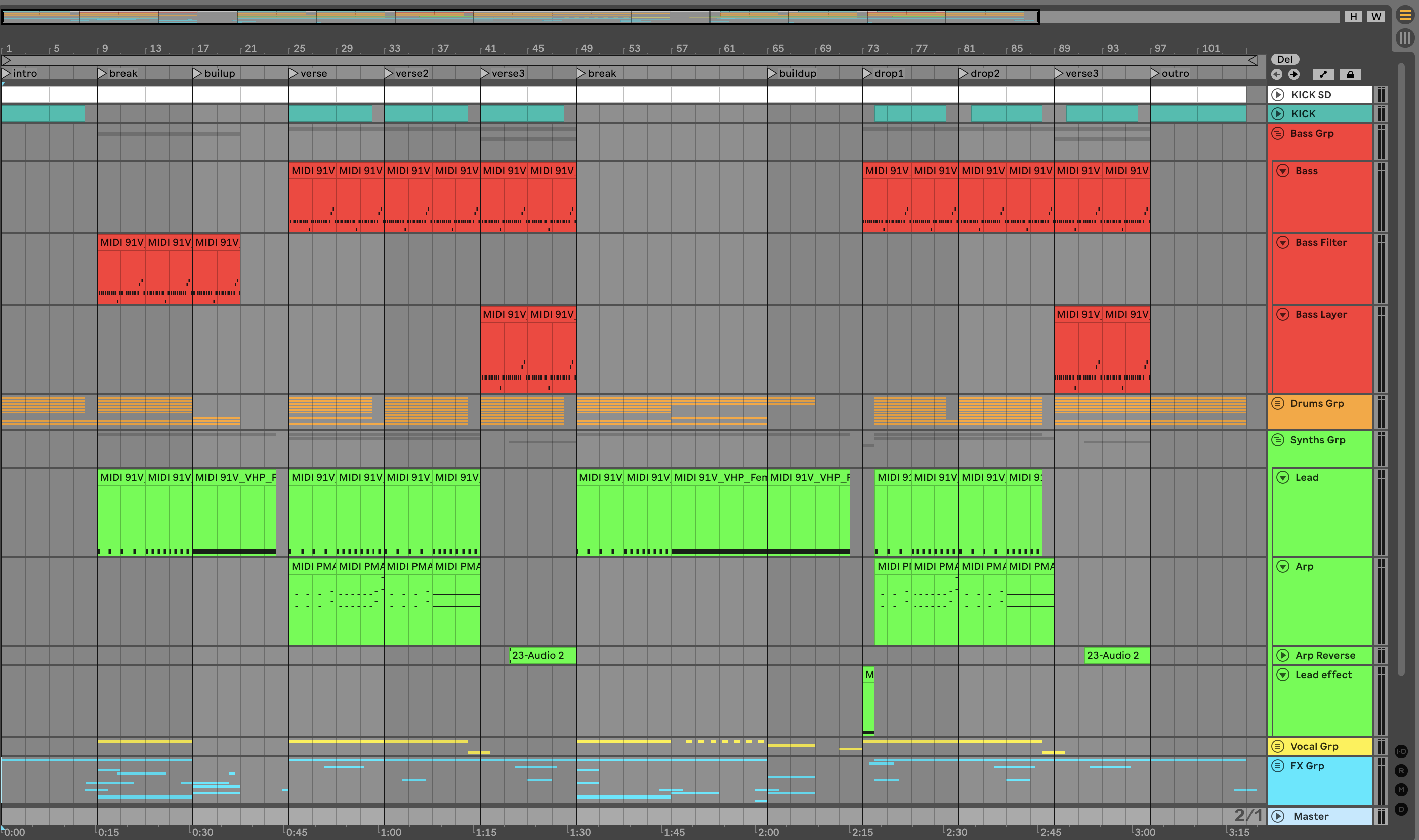
Task: Switch to Session view selector icon
Action: [1405, 38]
